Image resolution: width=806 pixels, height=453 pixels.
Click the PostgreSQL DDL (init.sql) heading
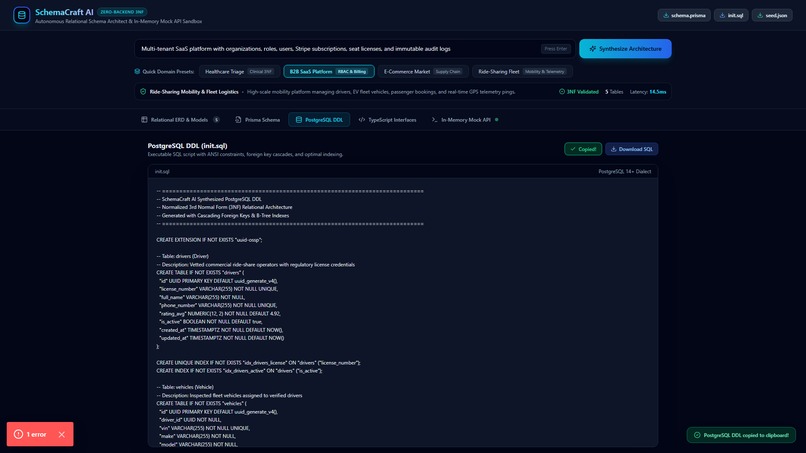pos(188,146)
